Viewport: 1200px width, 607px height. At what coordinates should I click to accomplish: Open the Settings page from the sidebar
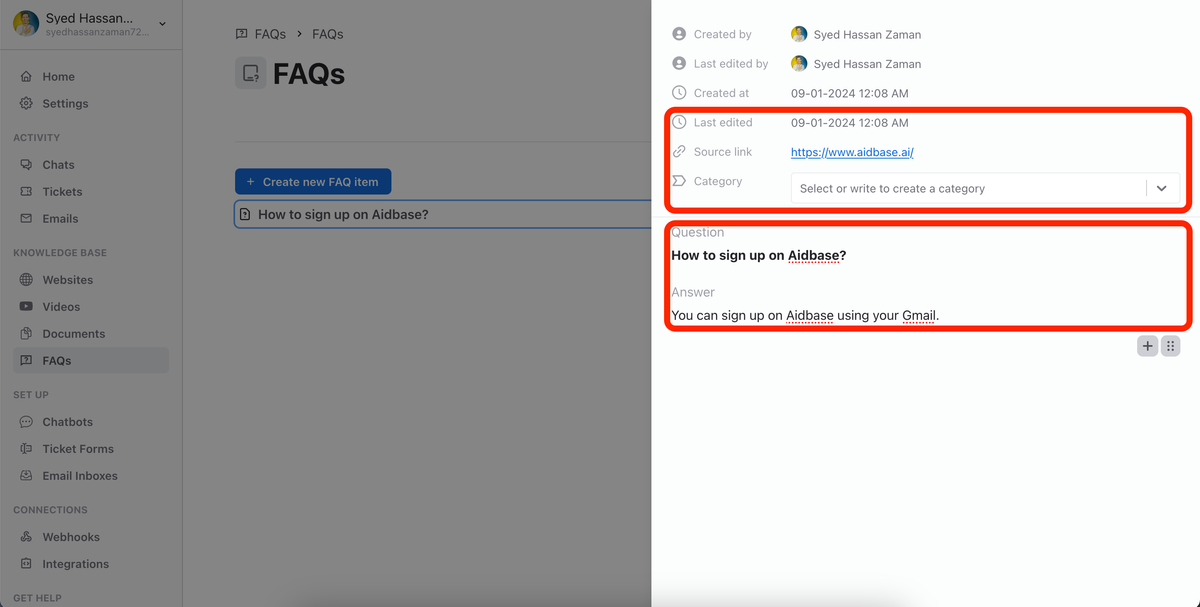coord(66,103)
